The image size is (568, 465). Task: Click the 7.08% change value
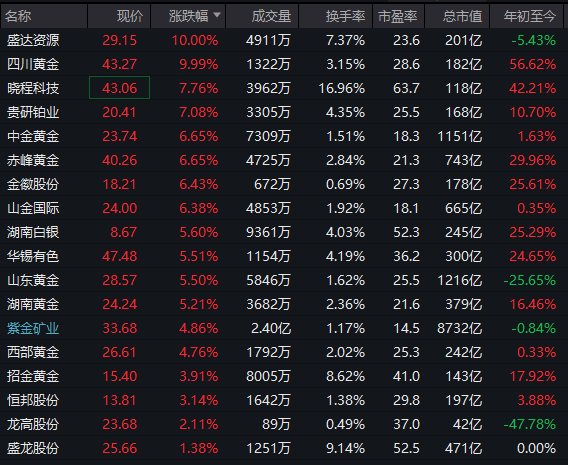click(x=199, y=112)
